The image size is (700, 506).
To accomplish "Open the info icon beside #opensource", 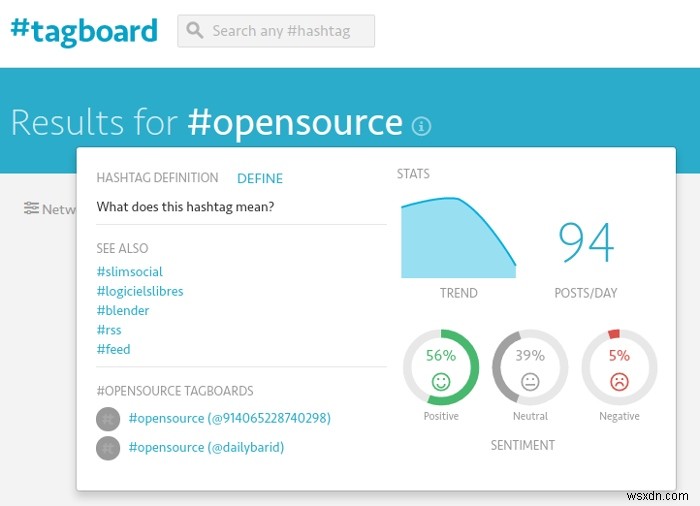I will 422,126.
